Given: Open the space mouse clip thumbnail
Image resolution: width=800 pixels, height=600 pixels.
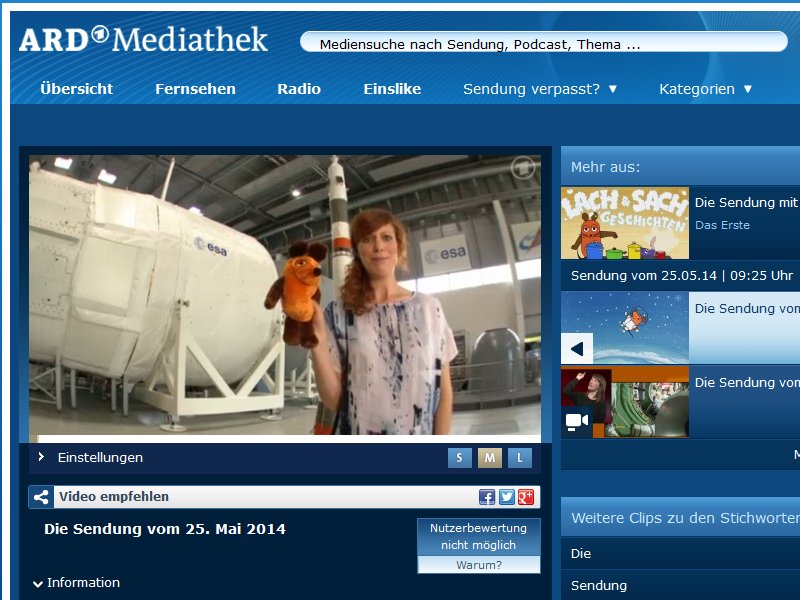Looking at the screenshot, I should [624, 328].
